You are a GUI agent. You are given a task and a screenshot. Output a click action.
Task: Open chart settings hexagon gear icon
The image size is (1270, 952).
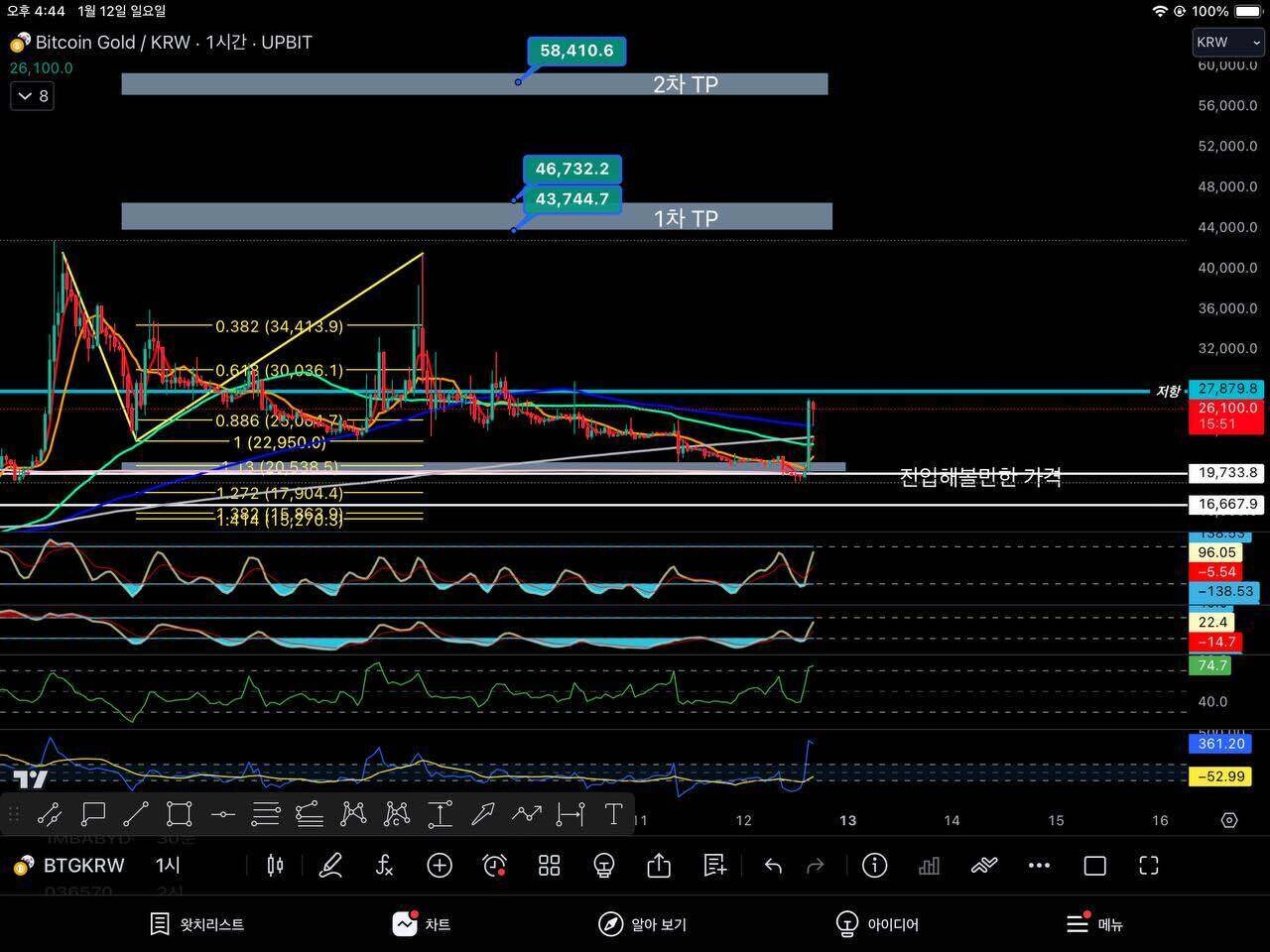[1229, 820]
